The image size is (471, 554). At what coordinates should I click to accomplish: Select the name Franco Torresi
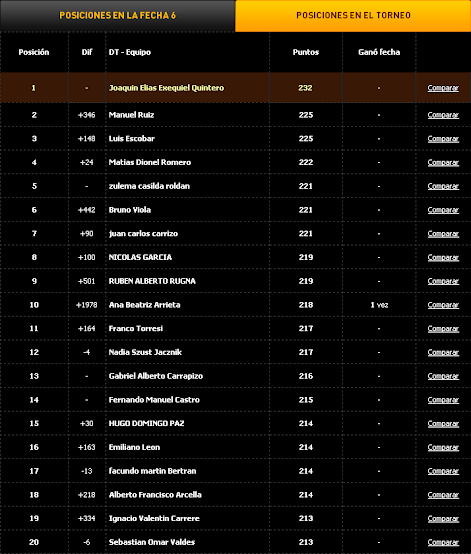[x=136, y=329]
